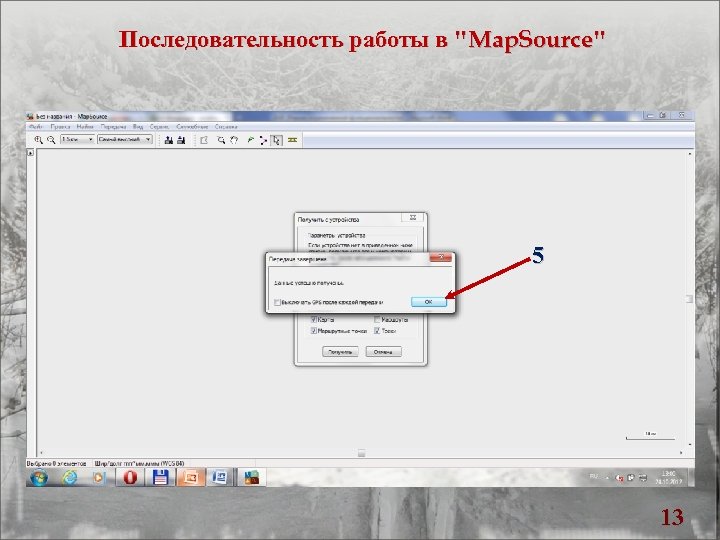Open the Файл menu
The width and height of the screenshot is (720, 540).
point(36,126)
